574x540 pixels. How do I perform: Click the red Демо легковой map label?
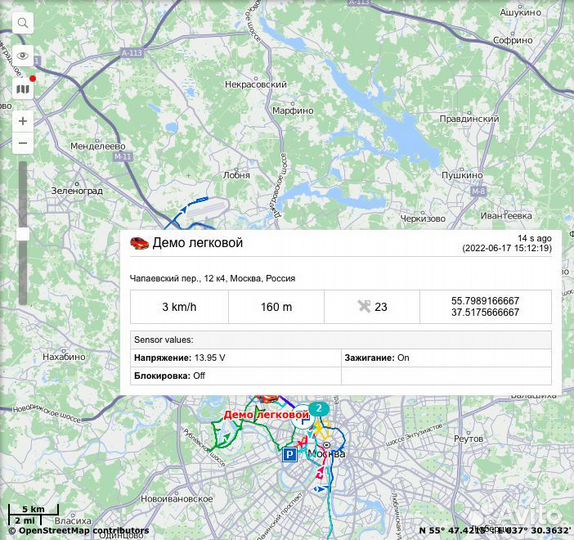(266, 415)
